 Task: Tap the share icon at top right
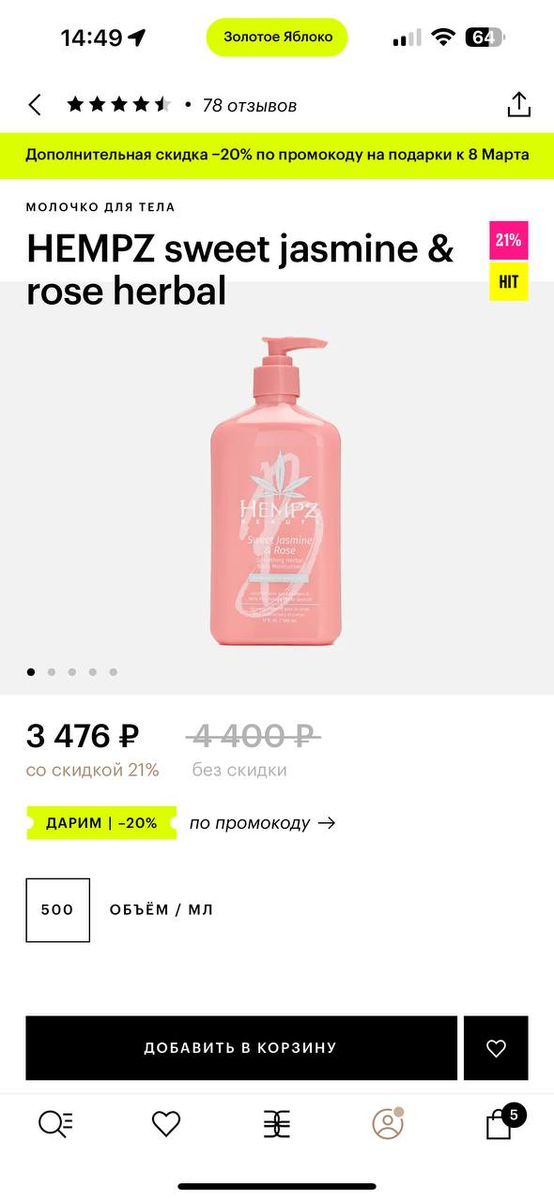click(x=518, y=104)
